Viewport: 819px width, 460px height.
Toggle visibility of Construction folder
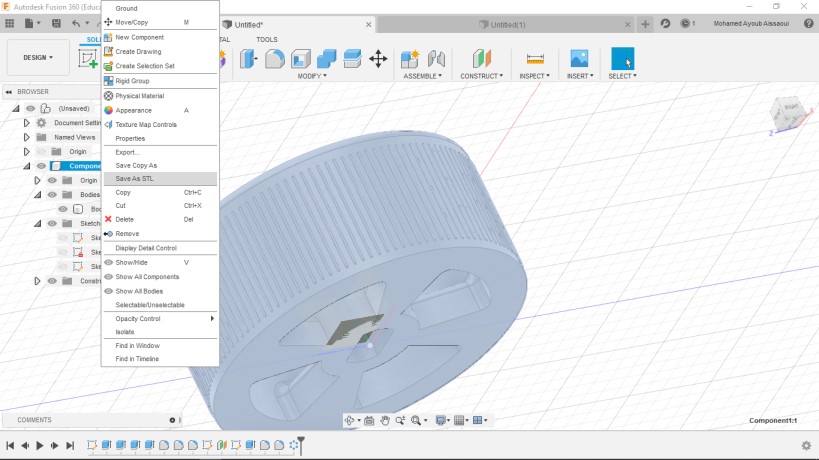click(52, 281)
